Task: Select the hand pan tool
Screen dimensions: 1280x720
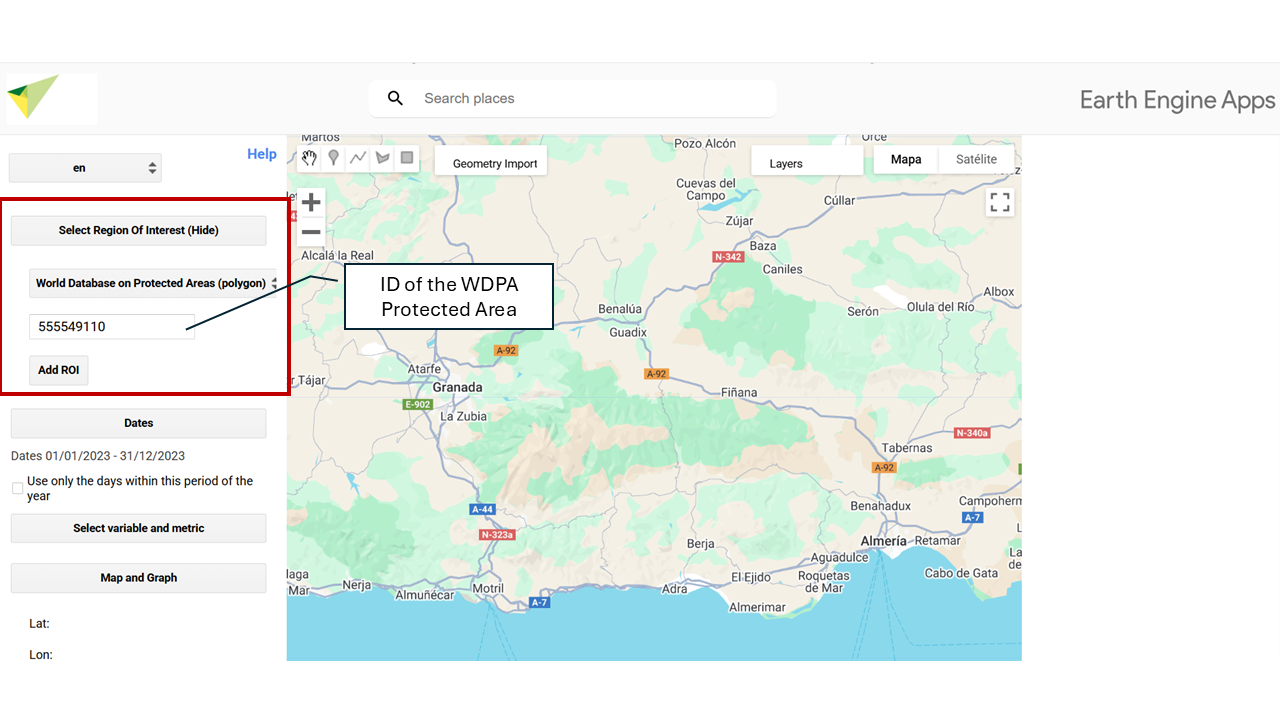Action: pos(310,158)
